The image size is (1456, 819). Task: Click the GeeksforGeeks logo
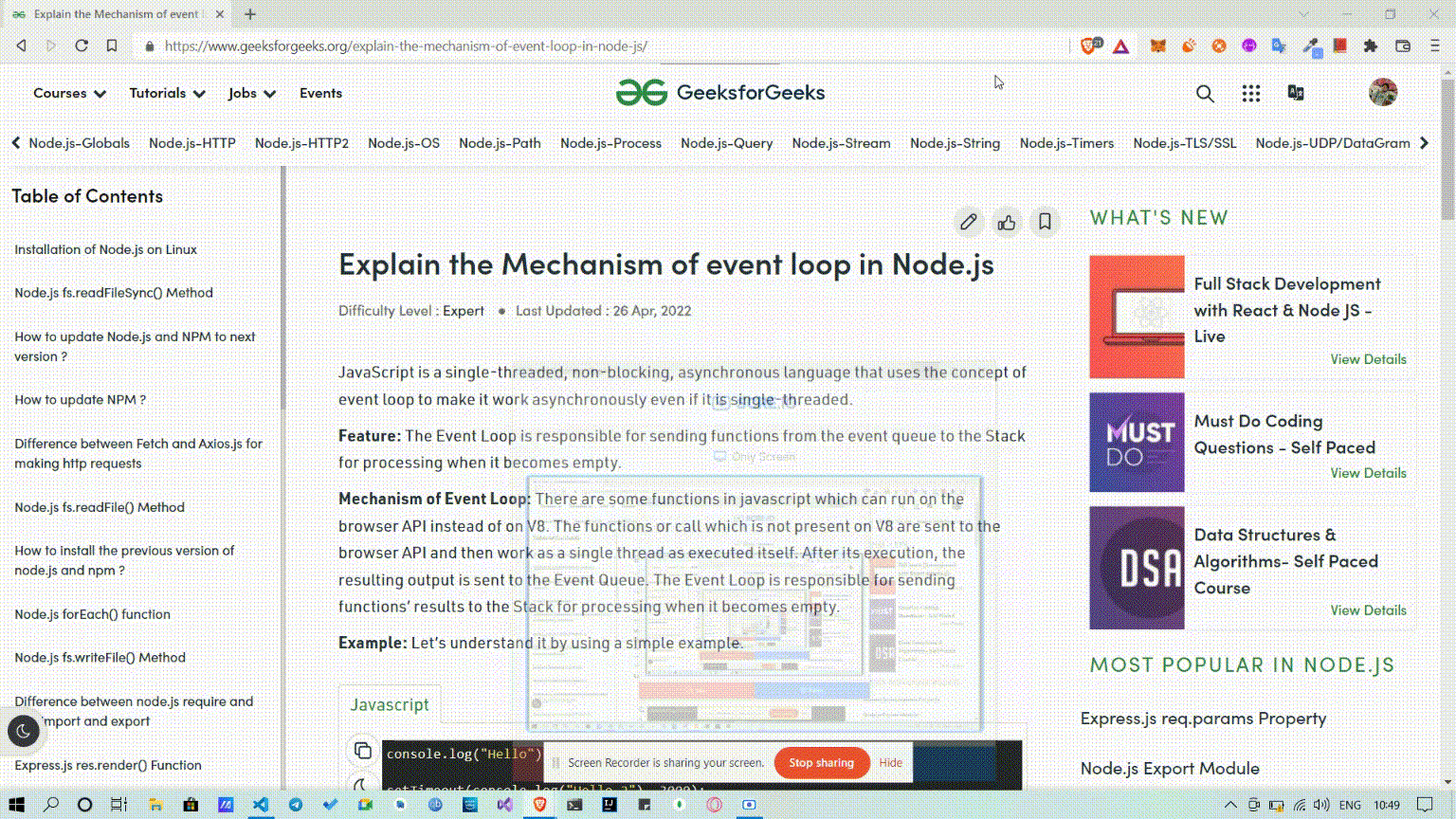(720, 92)
